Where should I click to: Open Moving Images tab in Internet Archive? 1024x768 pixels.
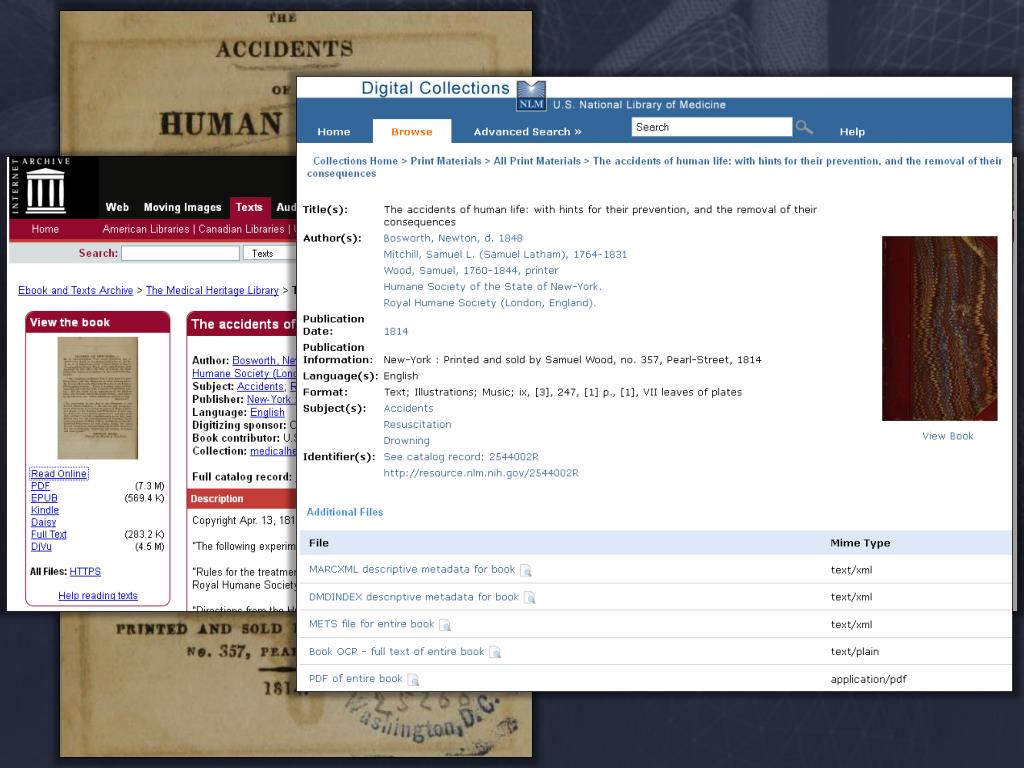click(x=182, y=207)
